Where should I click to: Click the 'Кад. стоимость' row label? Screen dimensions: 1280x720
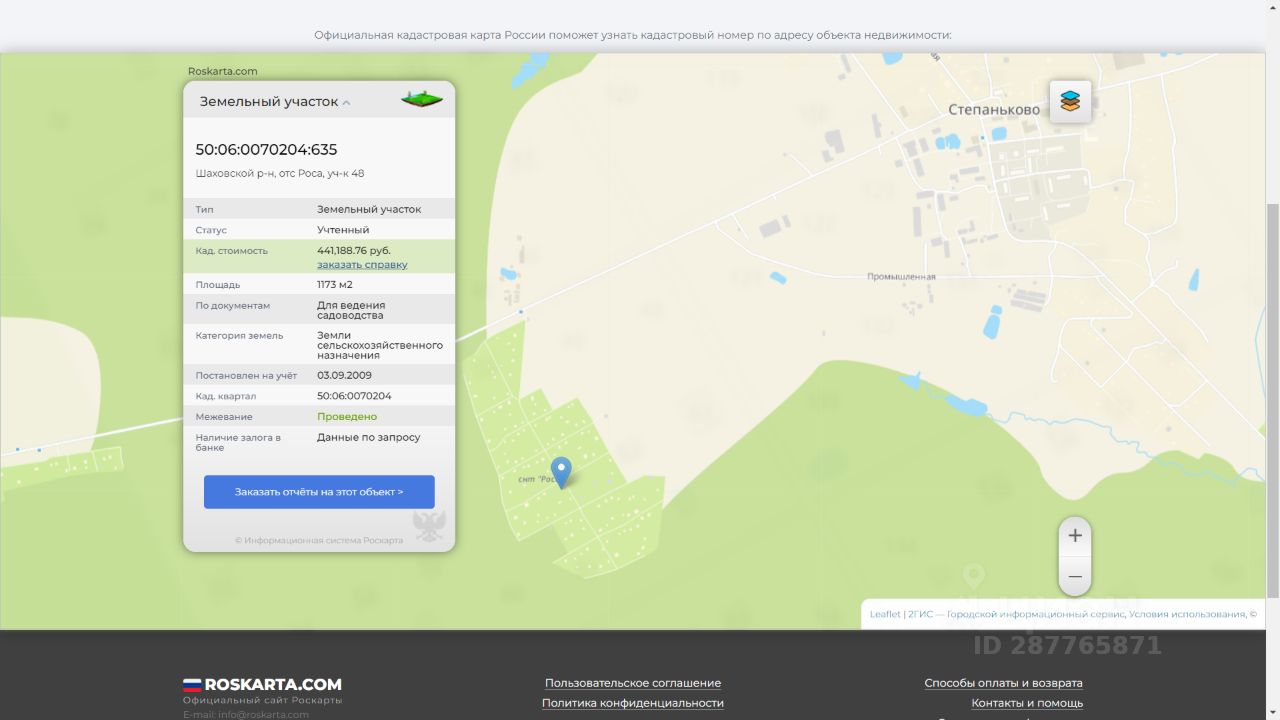232,251
